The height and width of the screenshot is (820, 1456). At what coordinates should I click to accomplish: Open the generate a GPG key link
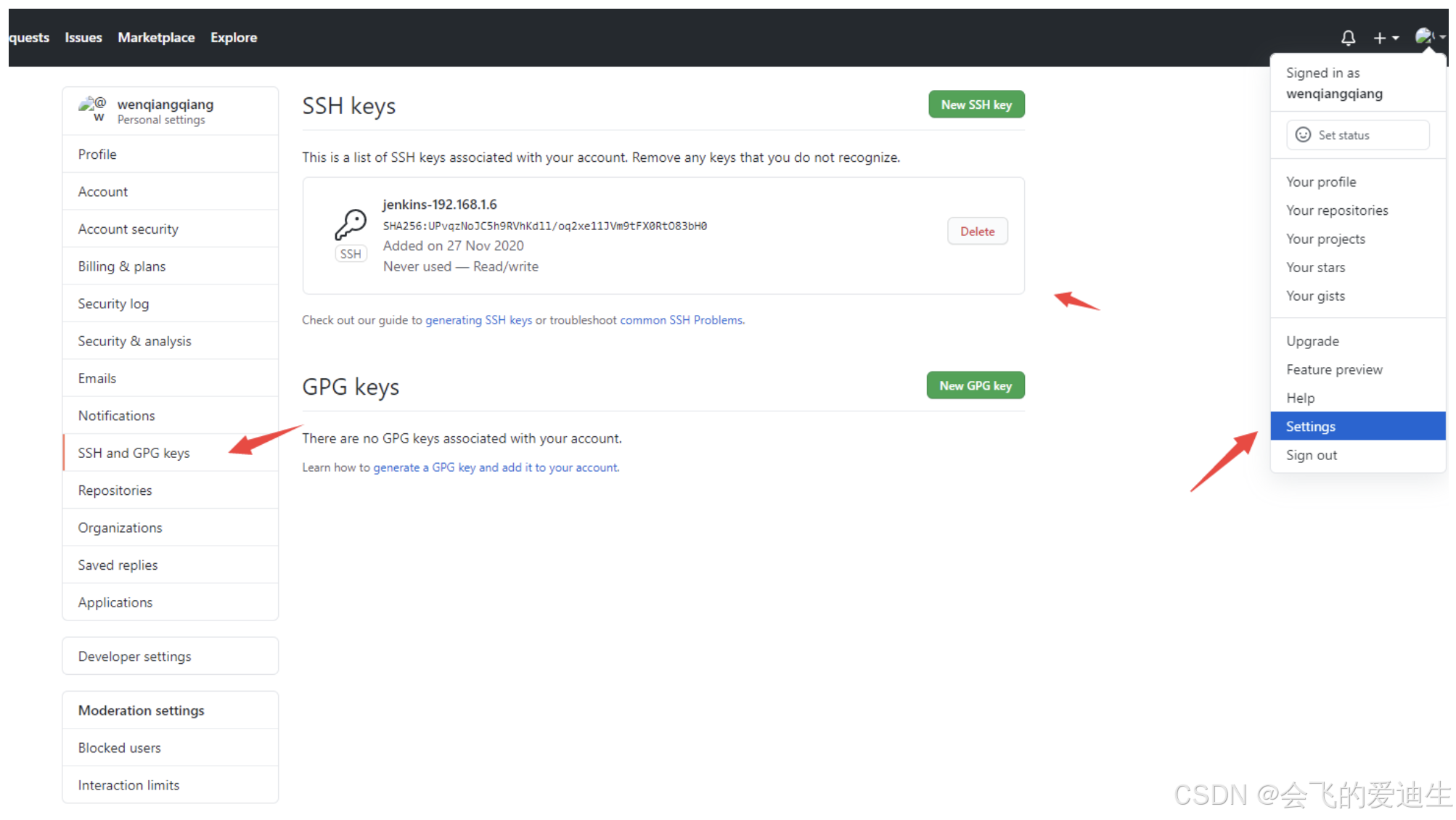pyautogui.click(x=496, y=467)
